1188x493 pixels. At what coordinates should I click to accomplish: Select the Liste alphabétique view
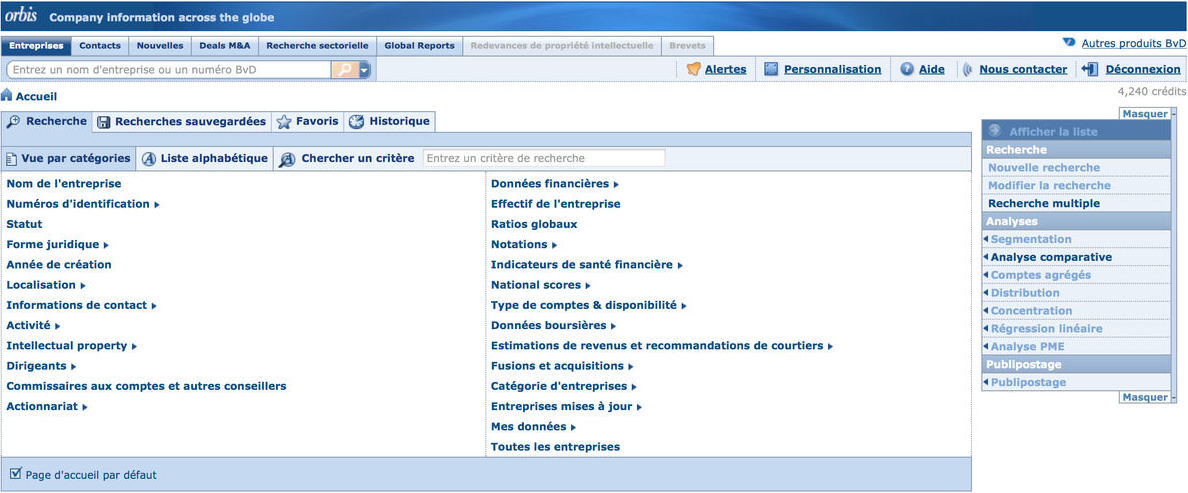click(x=205, y=158)
